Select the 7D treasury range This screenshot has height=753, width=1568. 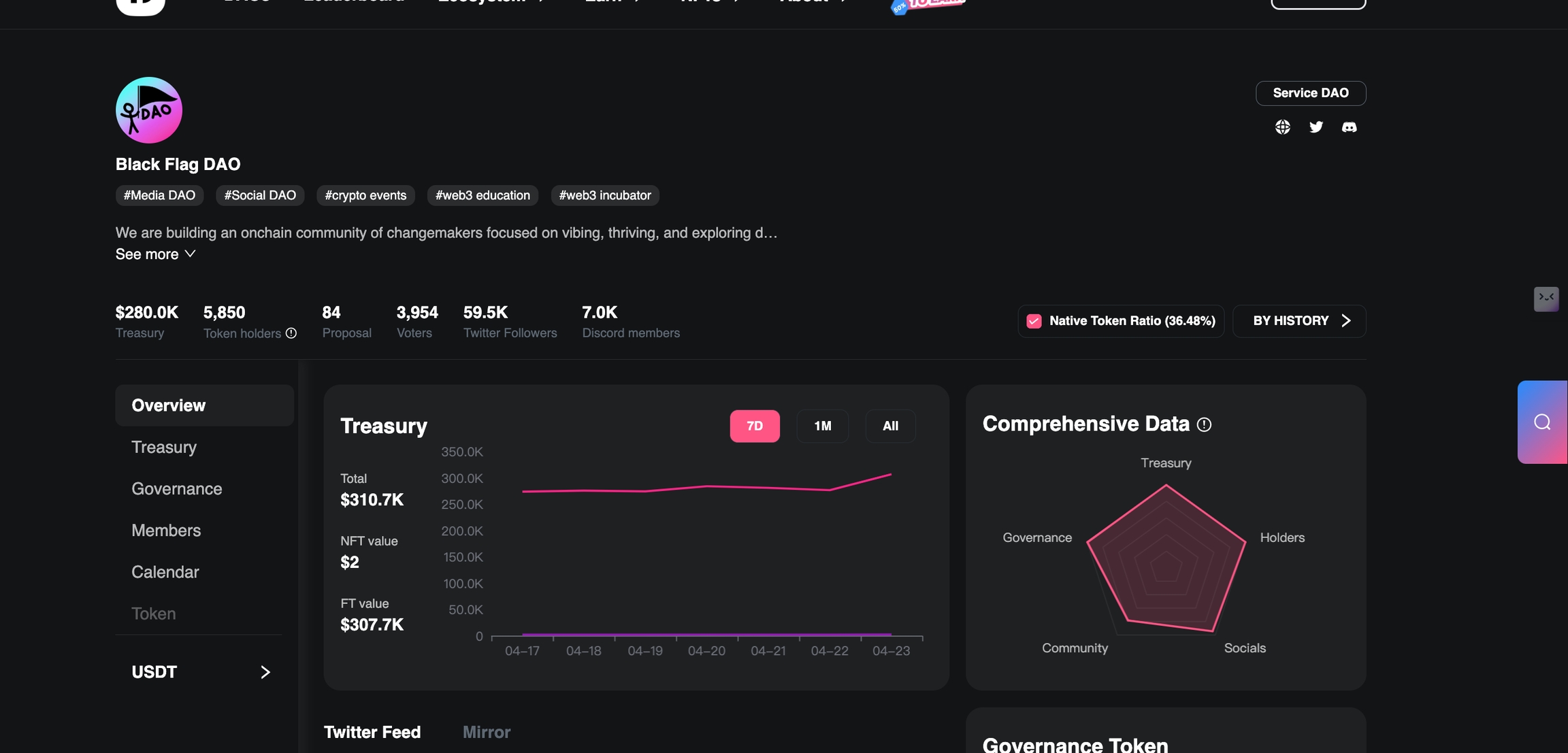click(755, 426)
